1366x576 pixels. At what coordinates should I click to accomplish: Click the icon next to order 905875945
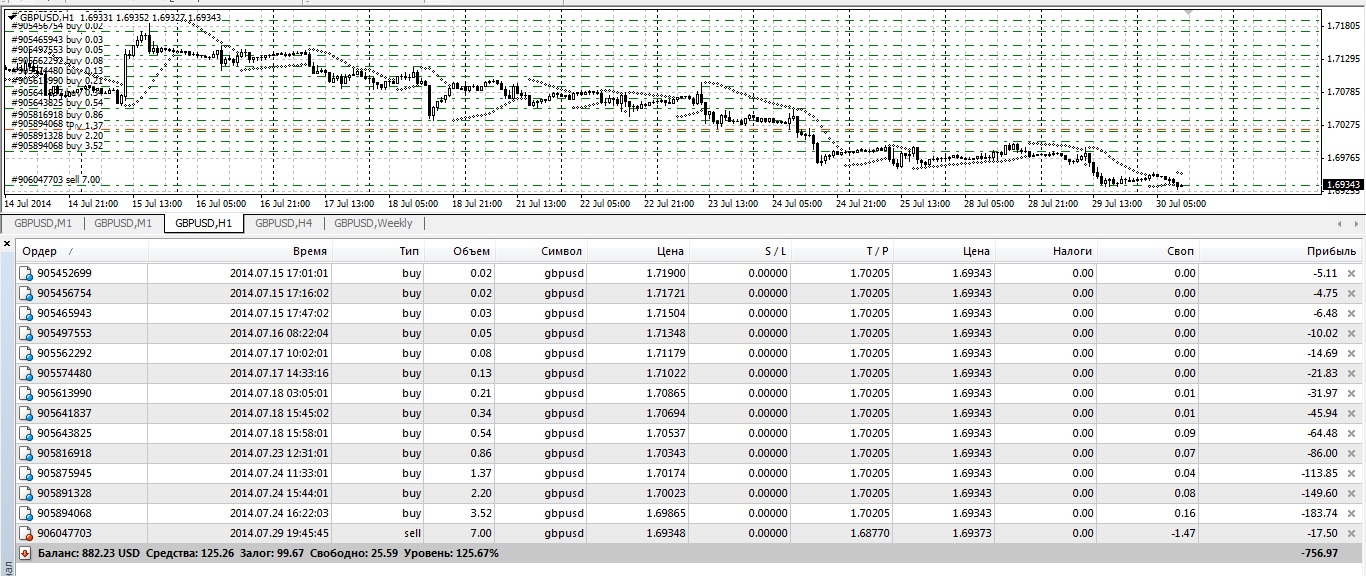[27, 473]
